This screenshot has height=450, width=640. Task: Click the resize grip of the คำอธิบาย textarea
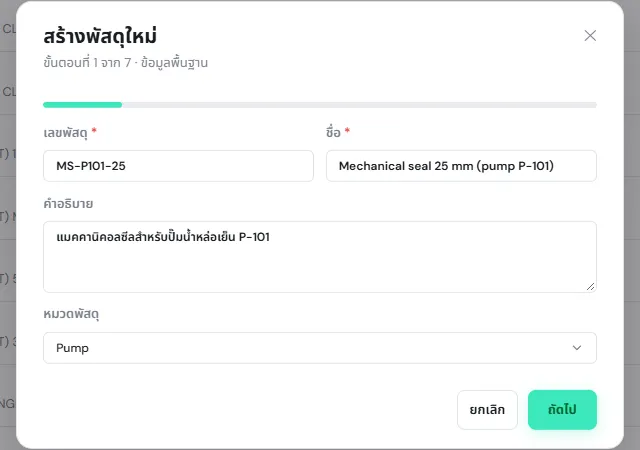pos(590,287)
